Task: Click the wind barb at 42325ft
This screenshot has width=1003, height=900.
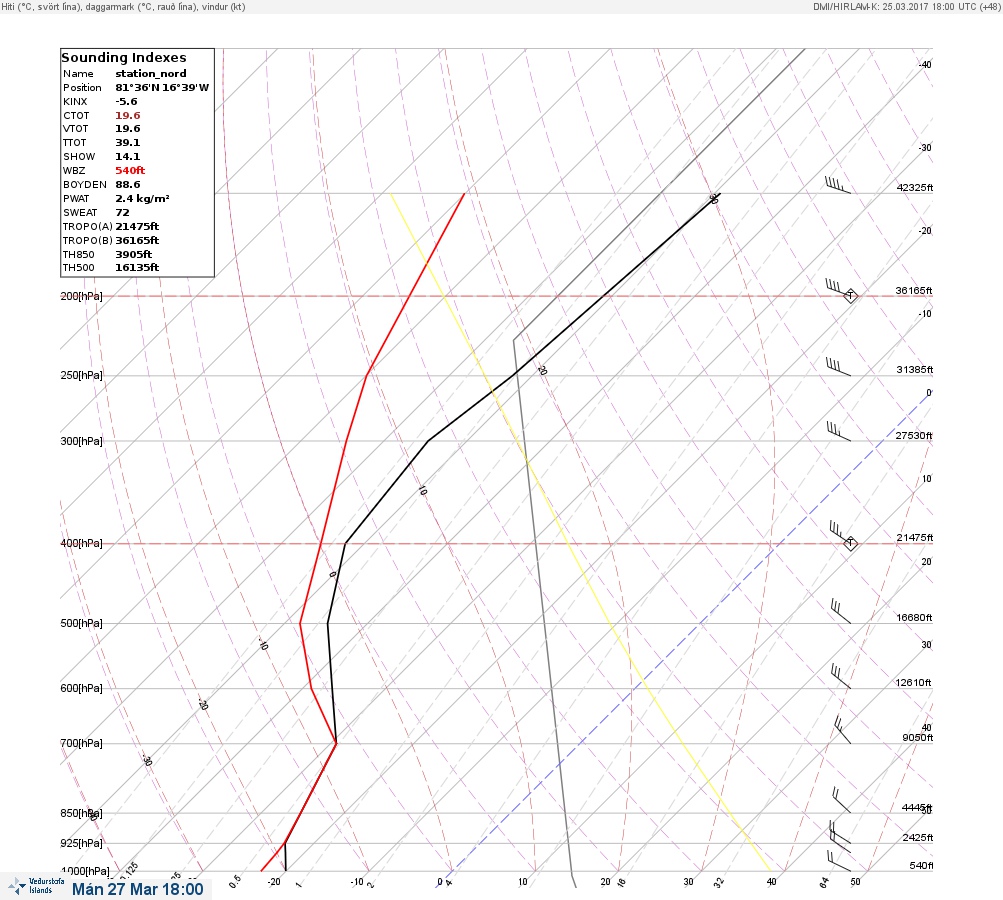Action: point(838,186)
